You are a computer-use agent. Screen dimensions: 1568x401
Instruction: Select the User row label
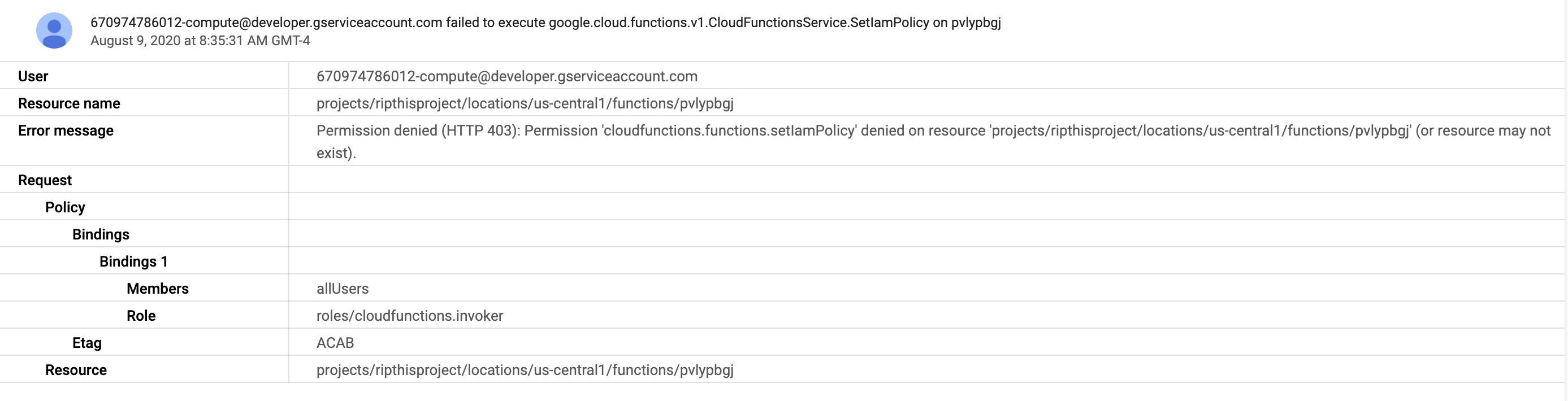(x=33, y=76)
